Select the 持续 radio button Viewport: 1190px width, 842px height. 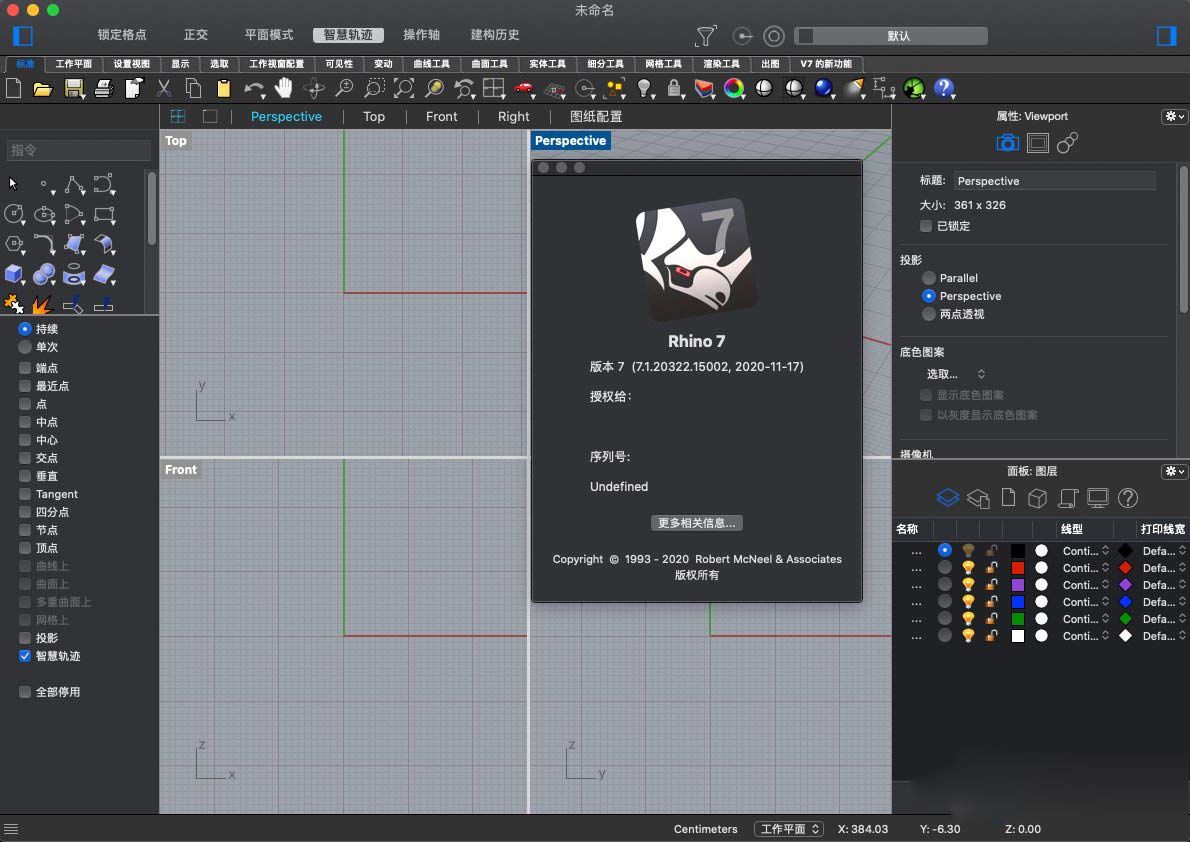click(25, 329)
